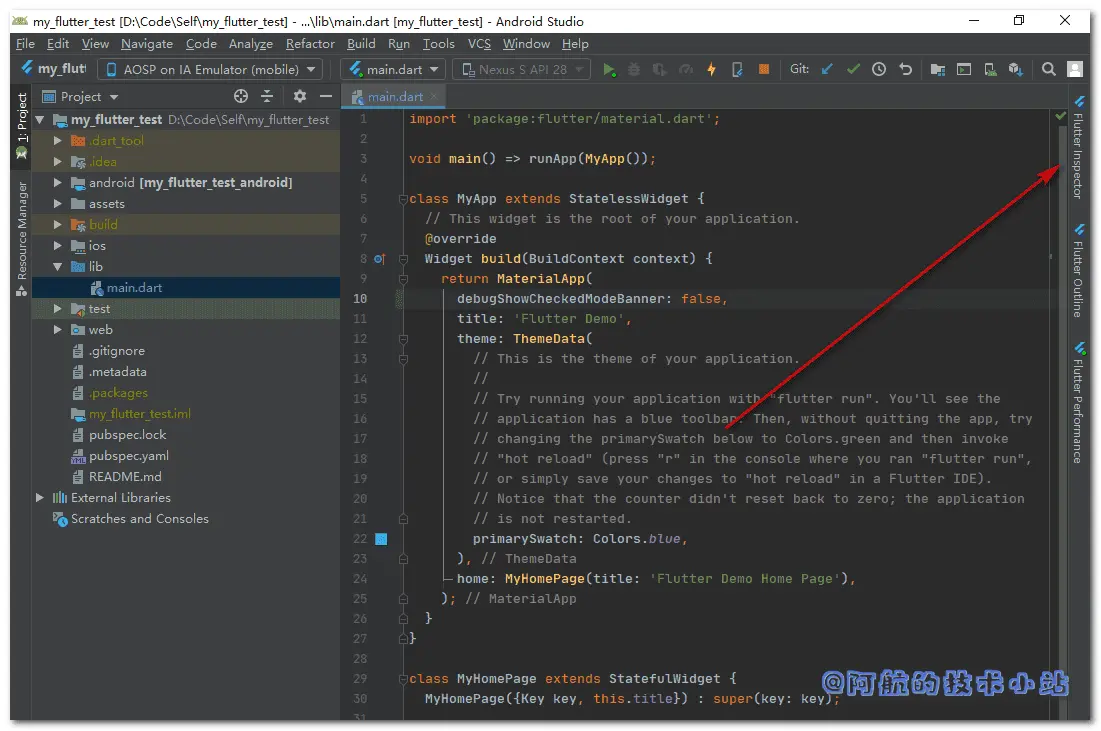Open pubspec.yaml in the project tree
This screenshot has width=1101, height=731.
[x=128, y=456]
